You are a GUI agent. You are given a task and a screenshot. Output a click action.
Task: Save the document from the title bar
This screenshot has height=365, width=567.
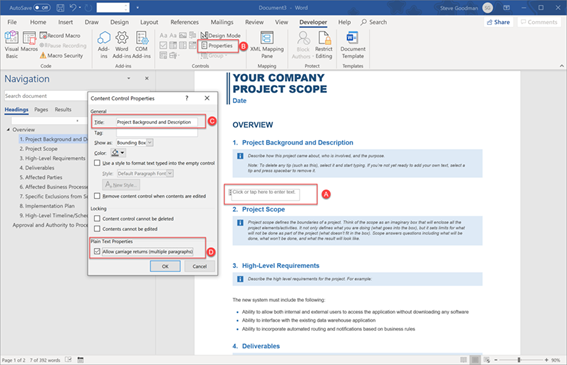pos(60,8)
